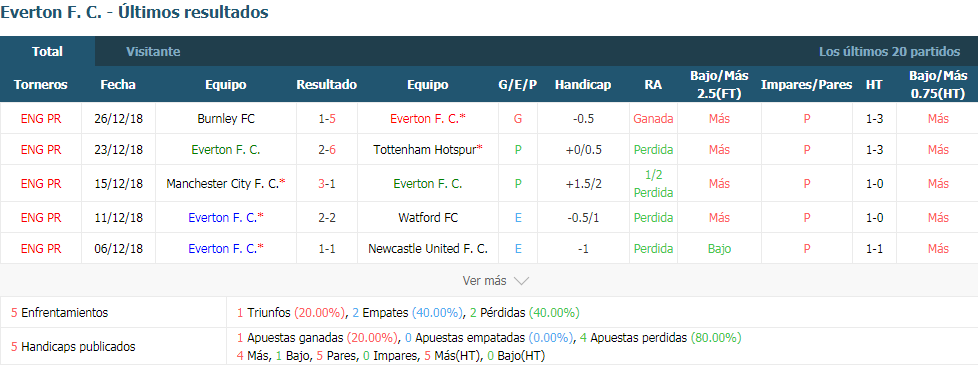Open Tottenham Hotspur team link
978x367 pixels.
coord(428,150)
